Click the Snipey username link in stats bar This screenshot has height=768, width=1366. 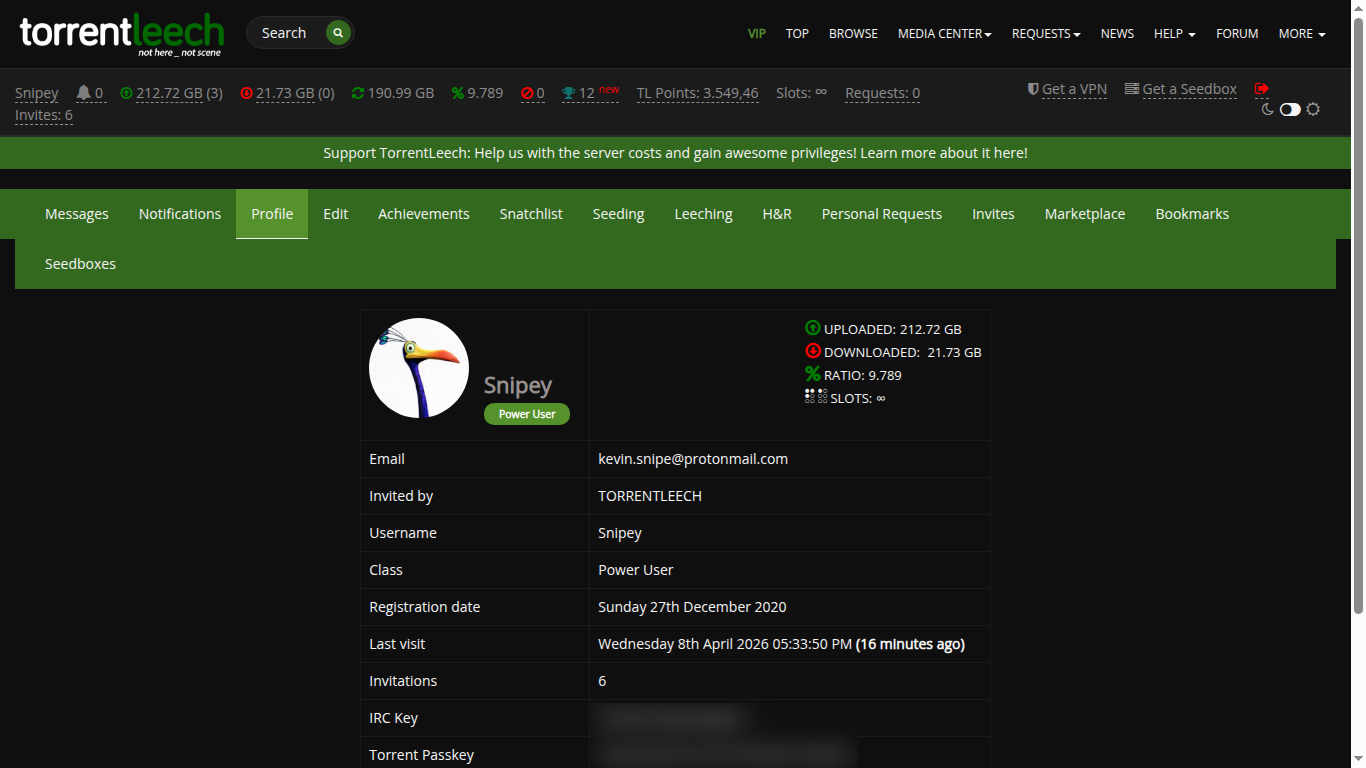37,93
